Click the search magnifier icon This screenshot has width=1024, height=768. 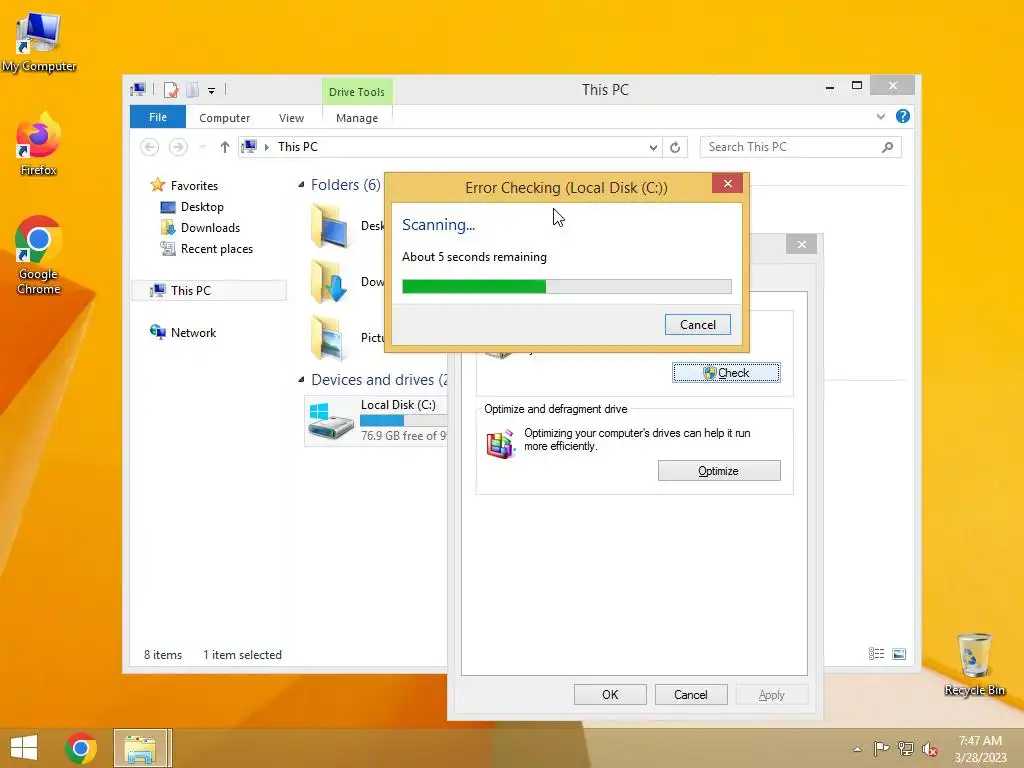click(x=887, y=147)
